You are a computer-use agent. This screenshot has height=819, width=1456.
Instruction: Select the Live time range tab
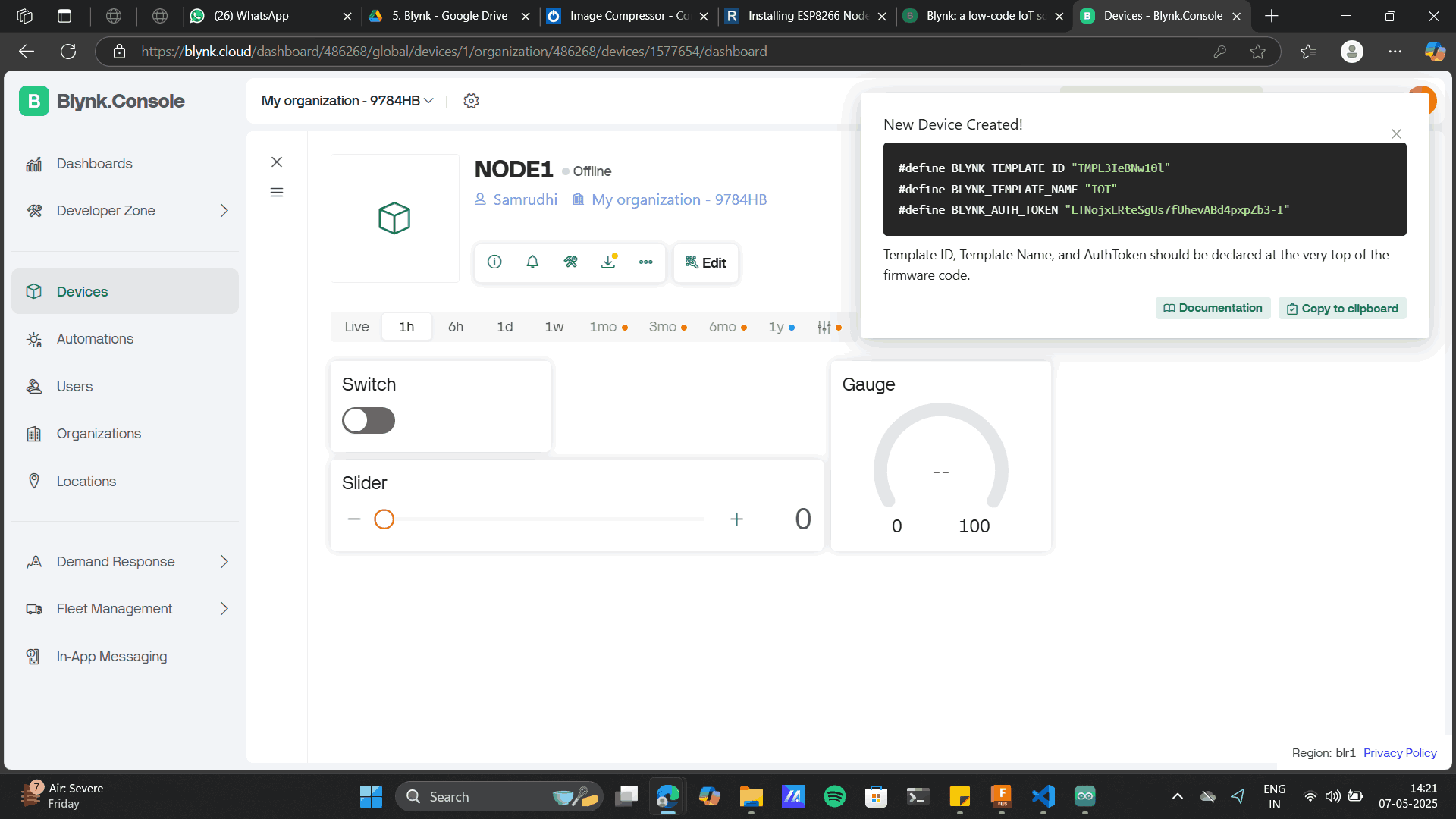click(356, 327)
